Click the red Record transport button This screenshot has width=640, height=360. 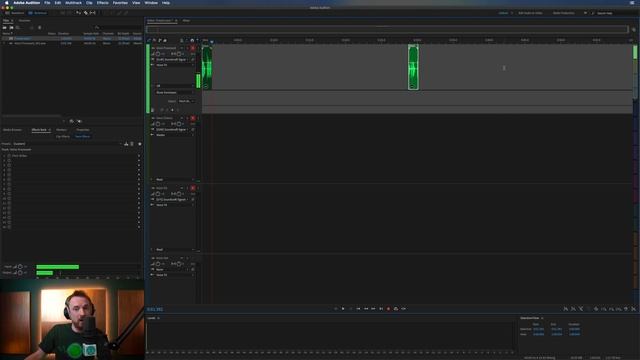(x=389, y=309)
